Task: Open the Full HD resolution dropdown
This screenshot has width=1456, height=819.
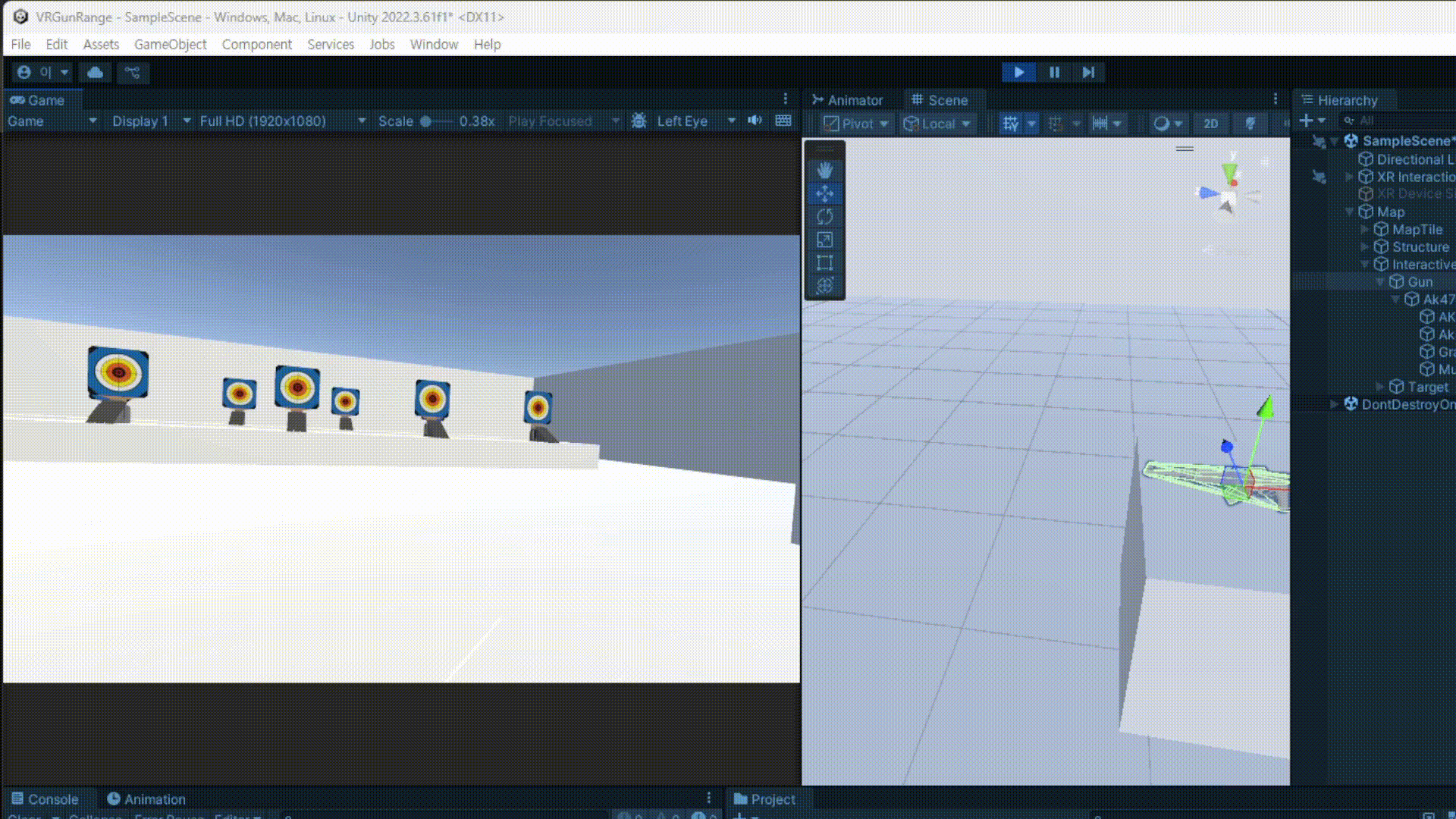Action: [x=282, y=121]
